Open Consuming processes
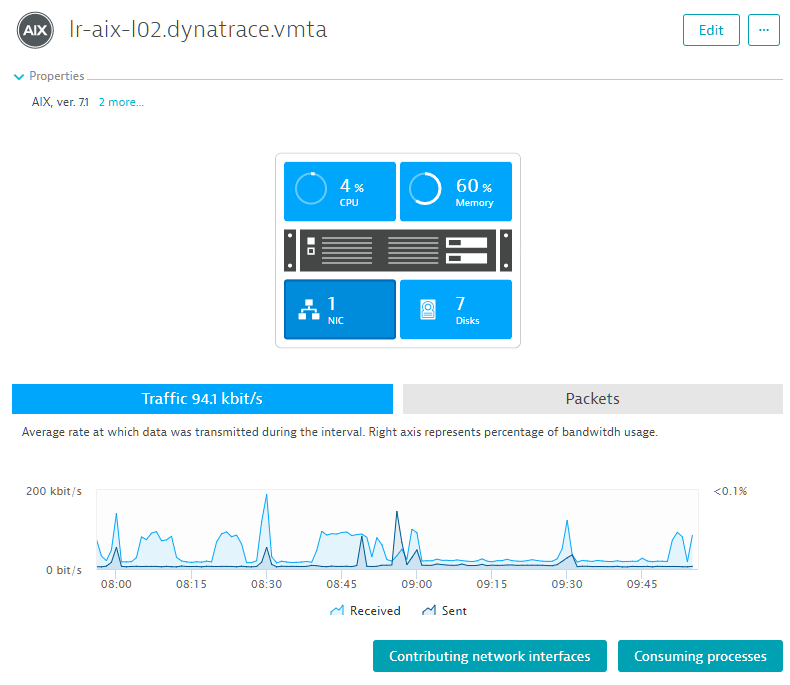The height and width of the screenshot is (685, 790). (x=700, y=656)
